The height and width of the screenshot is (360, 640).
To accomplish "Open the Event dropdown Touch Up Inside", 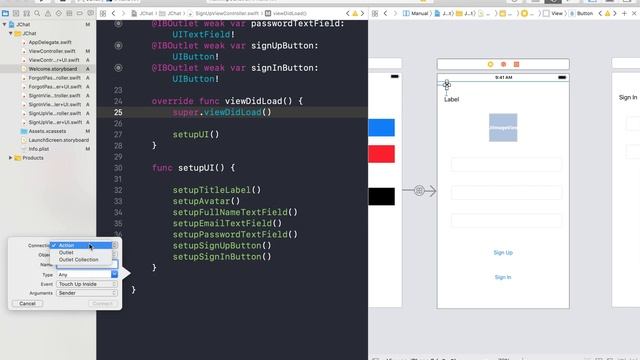I will (87, 284).
